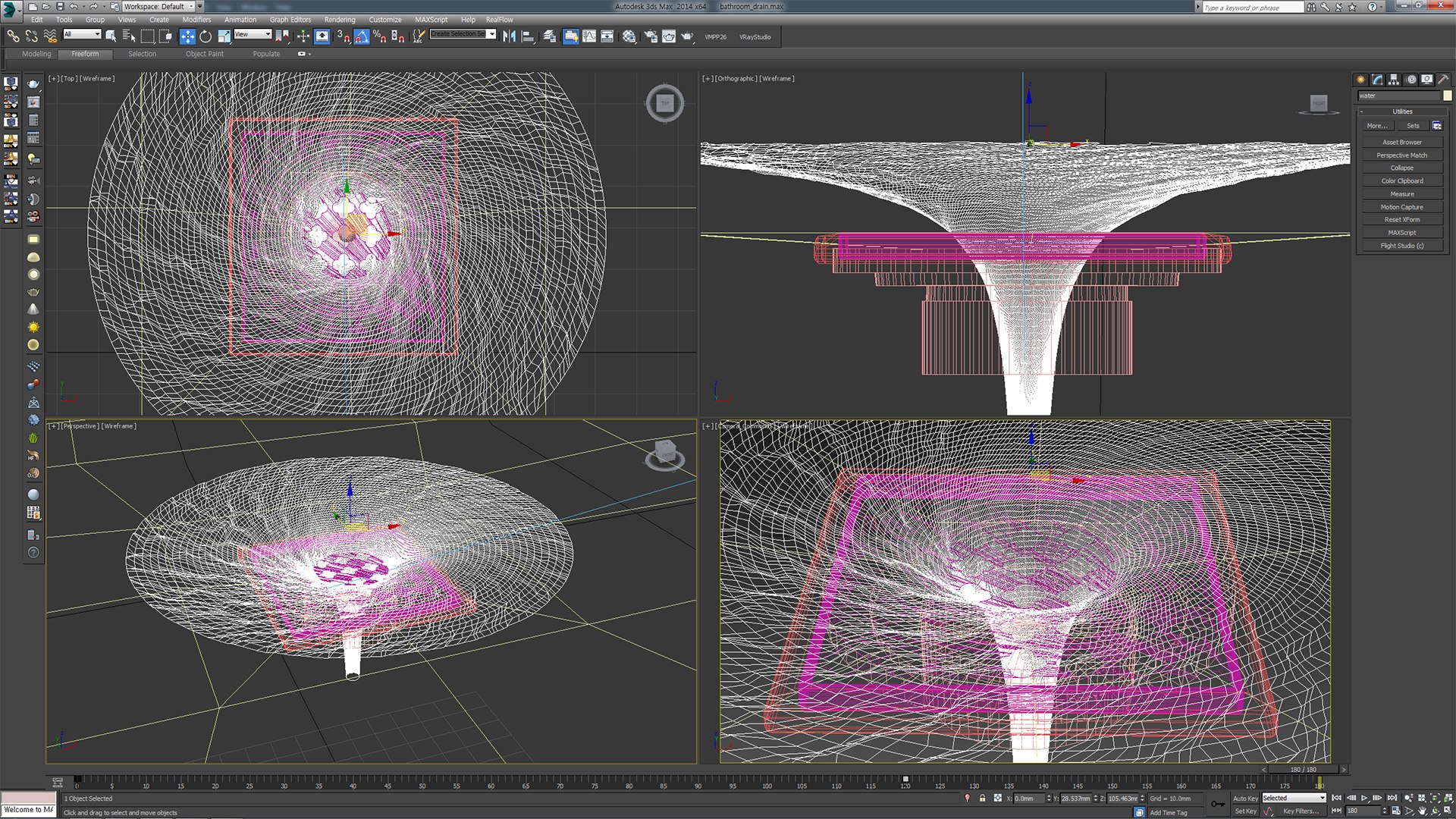Activate the Select and Rotate tool
This screenshot has width=1456, height=819.
tap(206, 36)
